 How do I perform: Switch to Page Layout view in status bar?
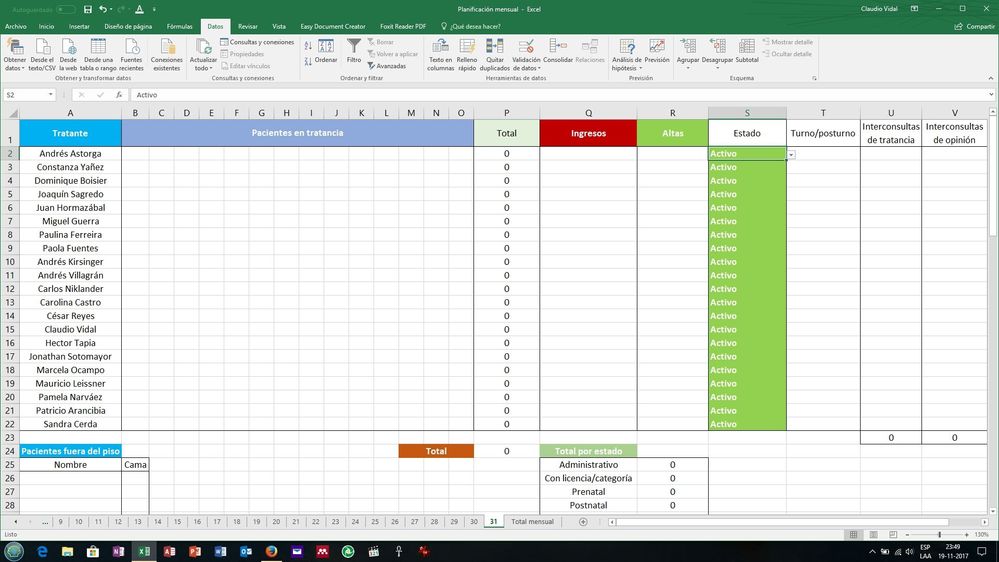coord(873,535)
